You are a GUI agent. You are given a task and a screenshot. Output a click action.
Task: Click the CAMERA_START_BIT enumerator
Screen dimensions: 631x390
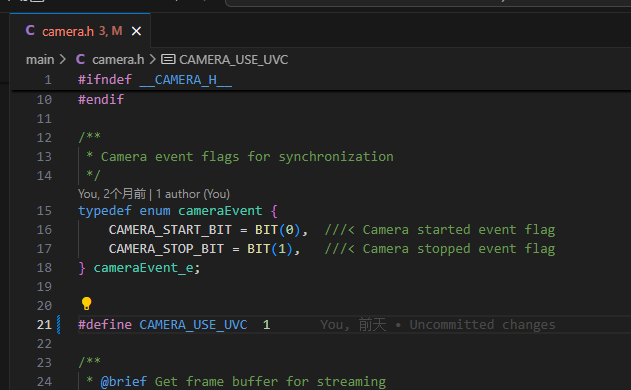pyautogui.click(x=170, y=229)
